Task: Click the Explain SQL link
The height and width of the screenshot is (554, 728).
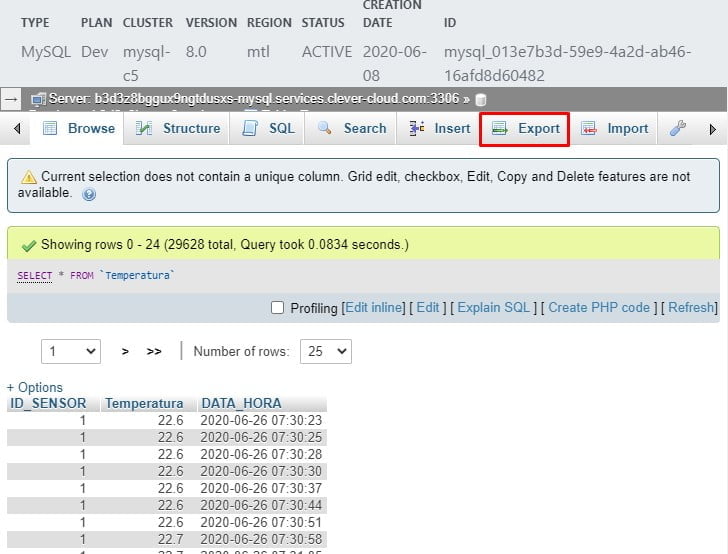Action: [x=493, y=308]
